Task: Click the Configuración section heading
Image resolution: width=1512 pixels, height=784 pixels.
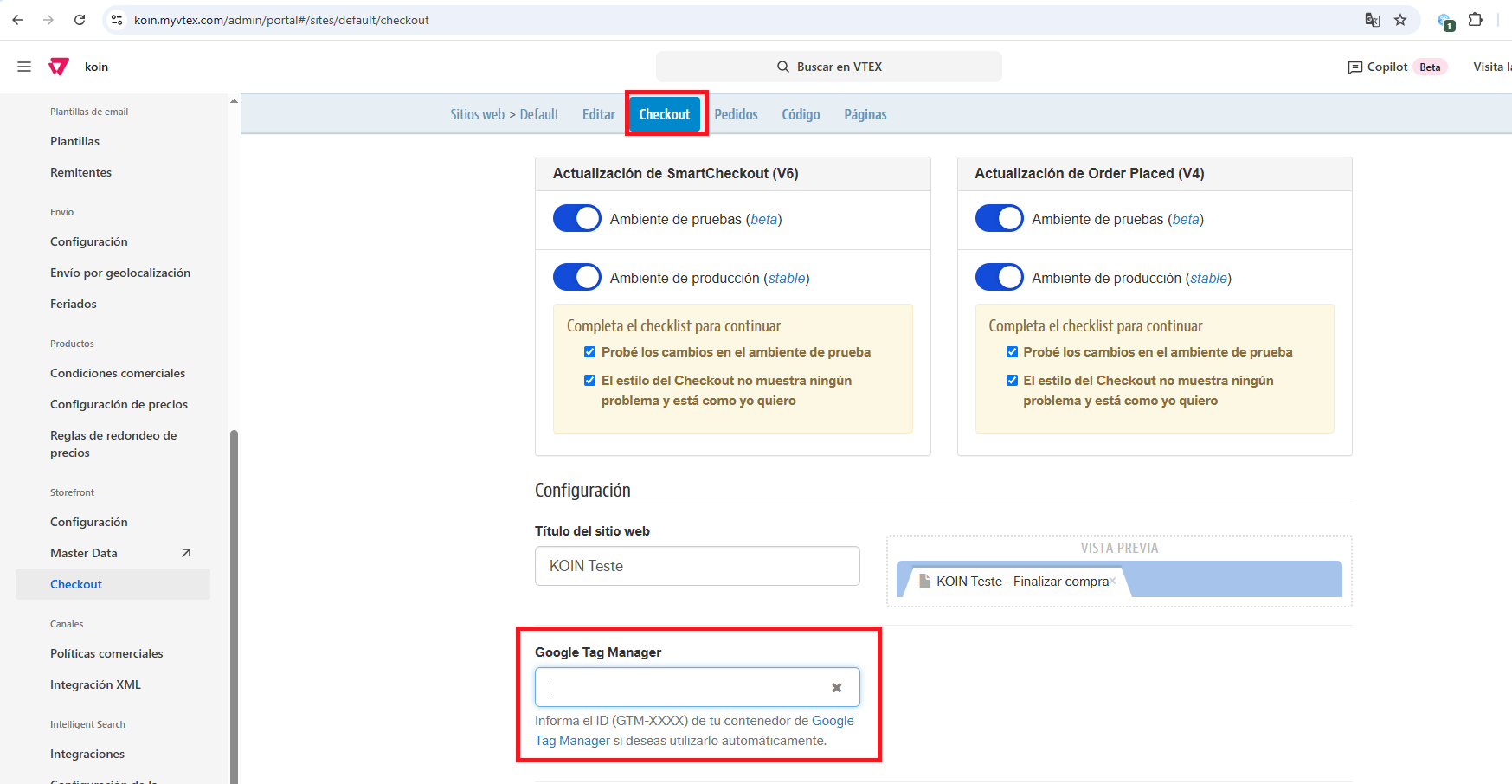Action: pyautogui.click(x=582, y=490)
